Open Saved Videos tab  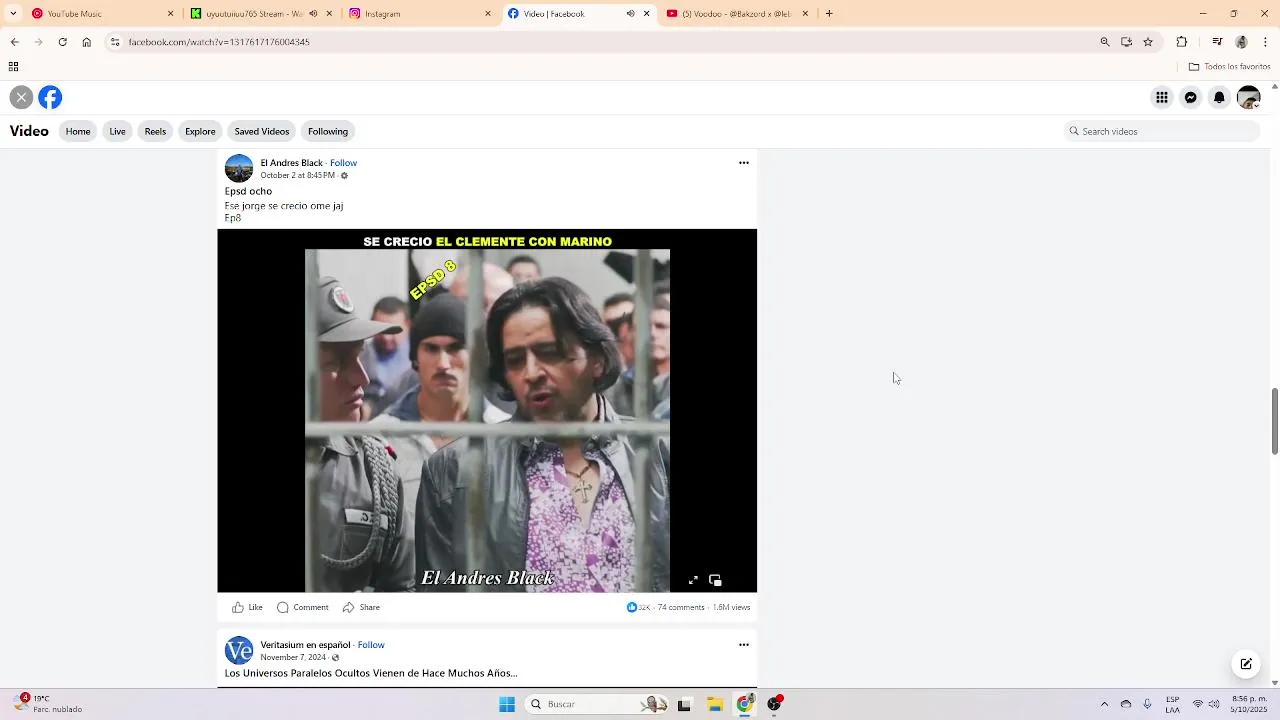pos(262,131)
